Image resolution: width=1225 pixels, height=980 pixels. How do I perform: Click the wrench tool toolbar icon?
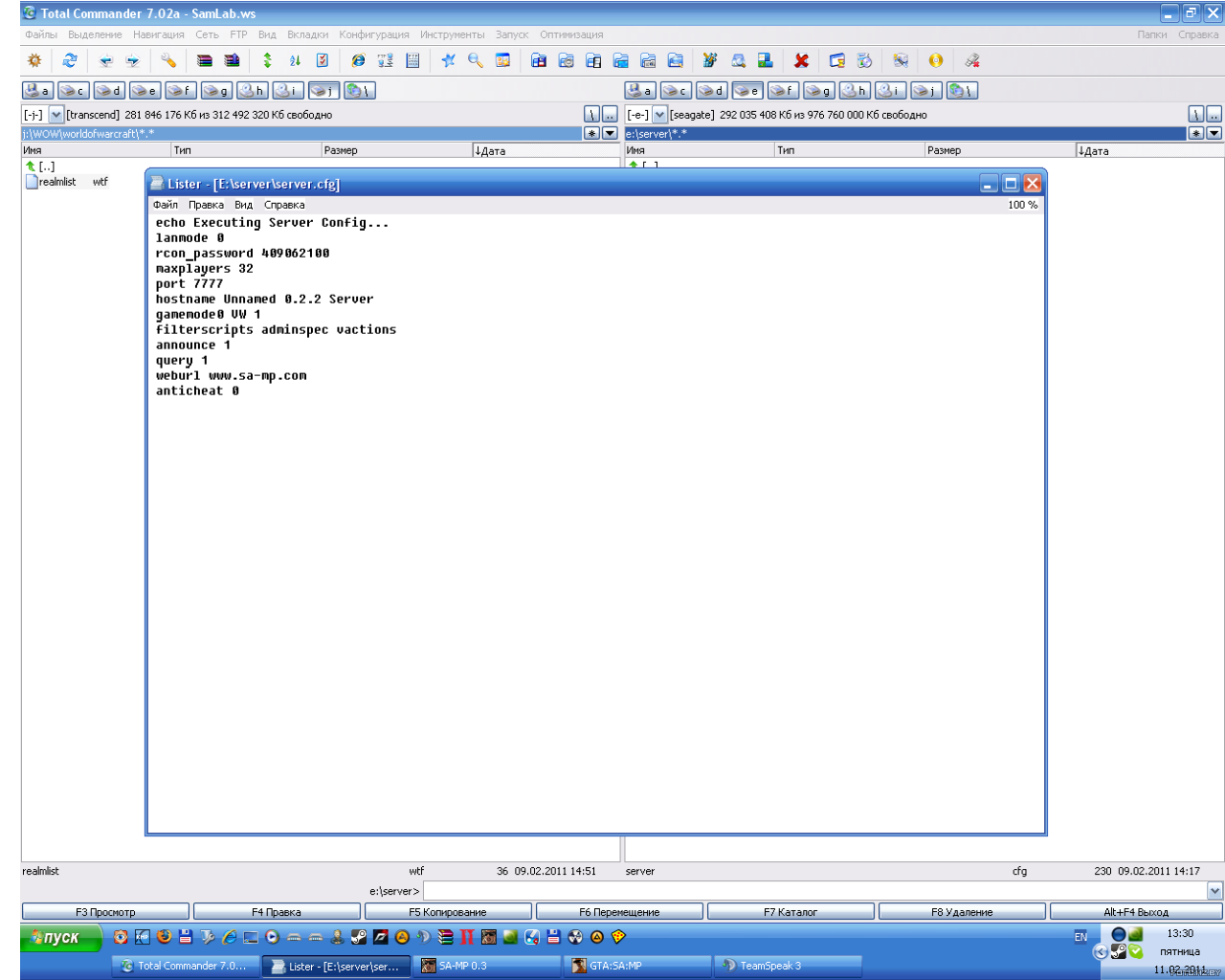click(x=168, y=60)
